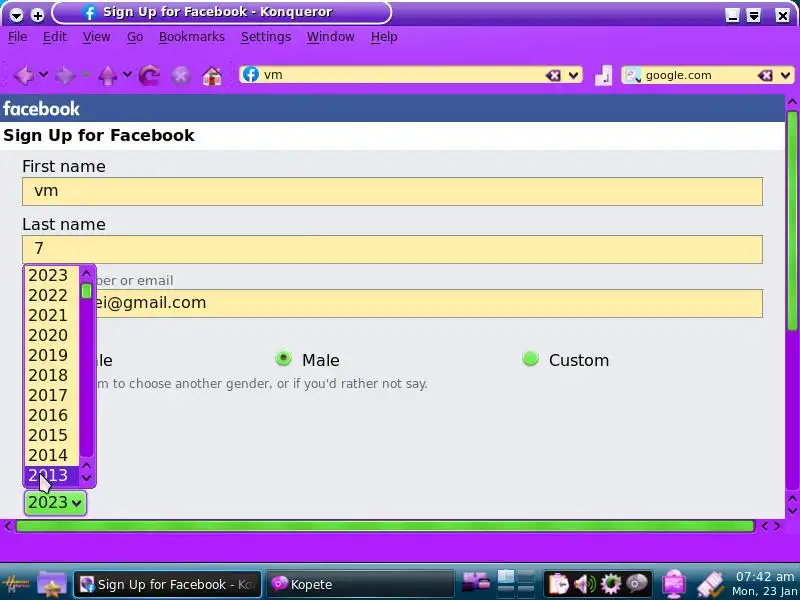Open the Settings menu
This screenshot has width=800, height=600.
pyautogui.click(x=266, y=37)
